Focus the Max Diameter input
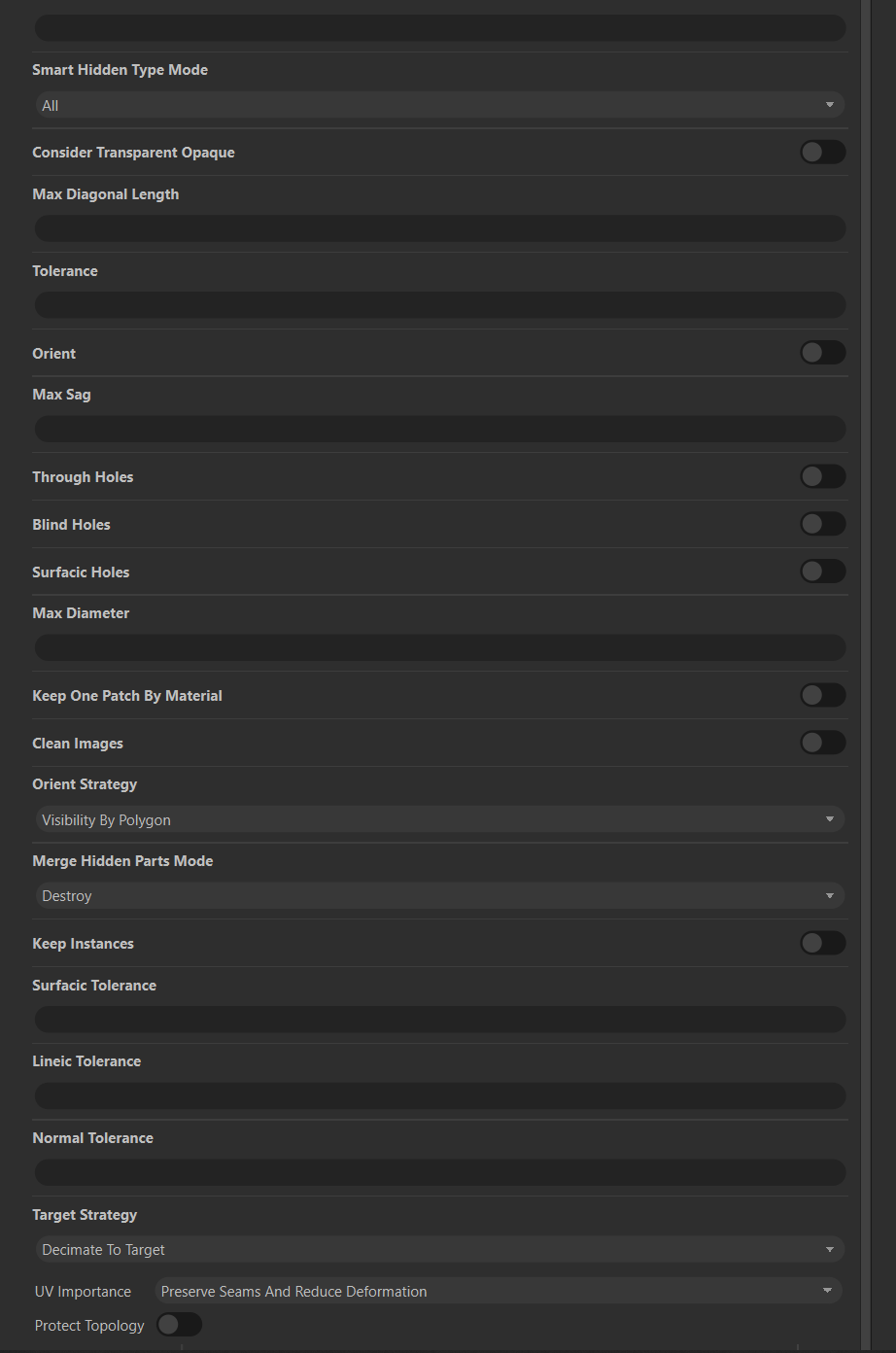This screenshot has width=896, height=1353. pyautogui.click(x=439, y=646)
